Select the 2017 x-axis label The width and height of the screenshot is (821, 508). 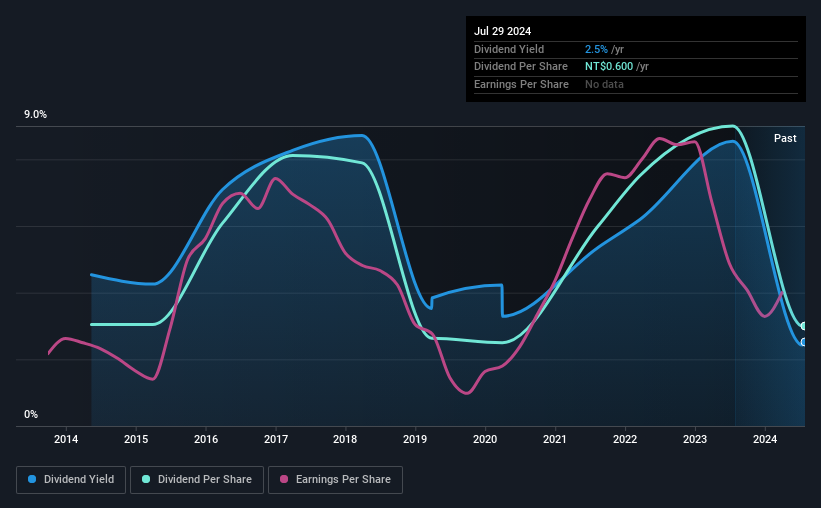[x=276, y=439]
